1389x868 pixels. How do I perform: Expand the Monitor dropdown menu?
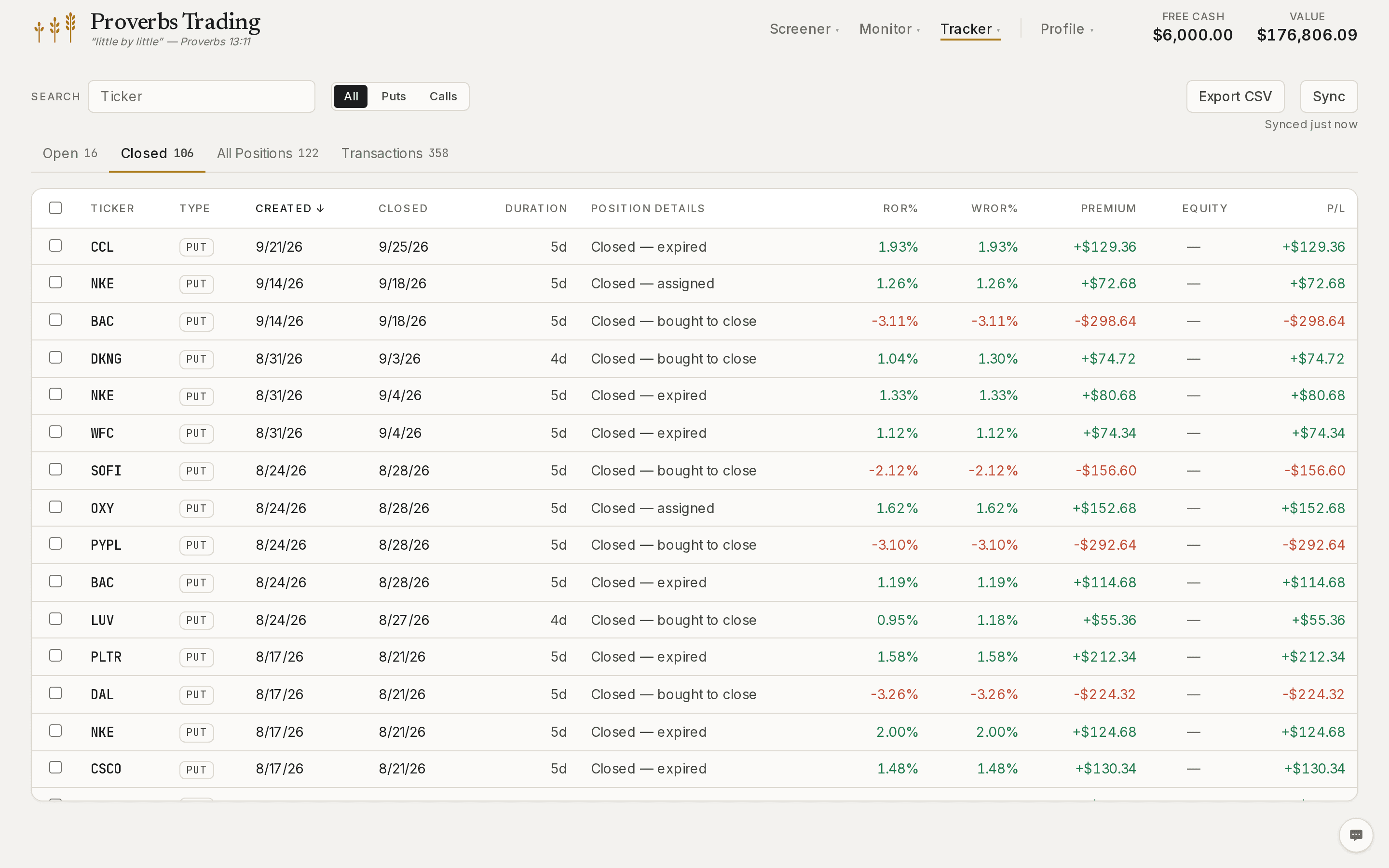(x=890, y=29)
